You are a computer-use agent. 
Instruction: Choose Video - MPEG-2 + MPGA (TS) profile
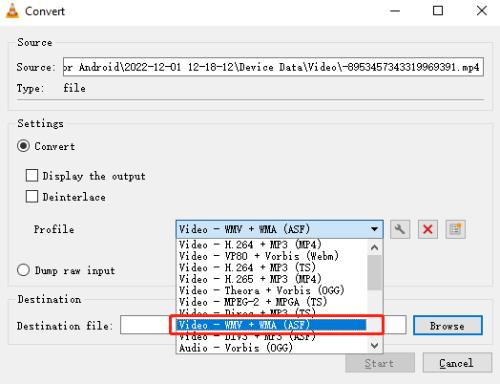click(x=272, y=302)
